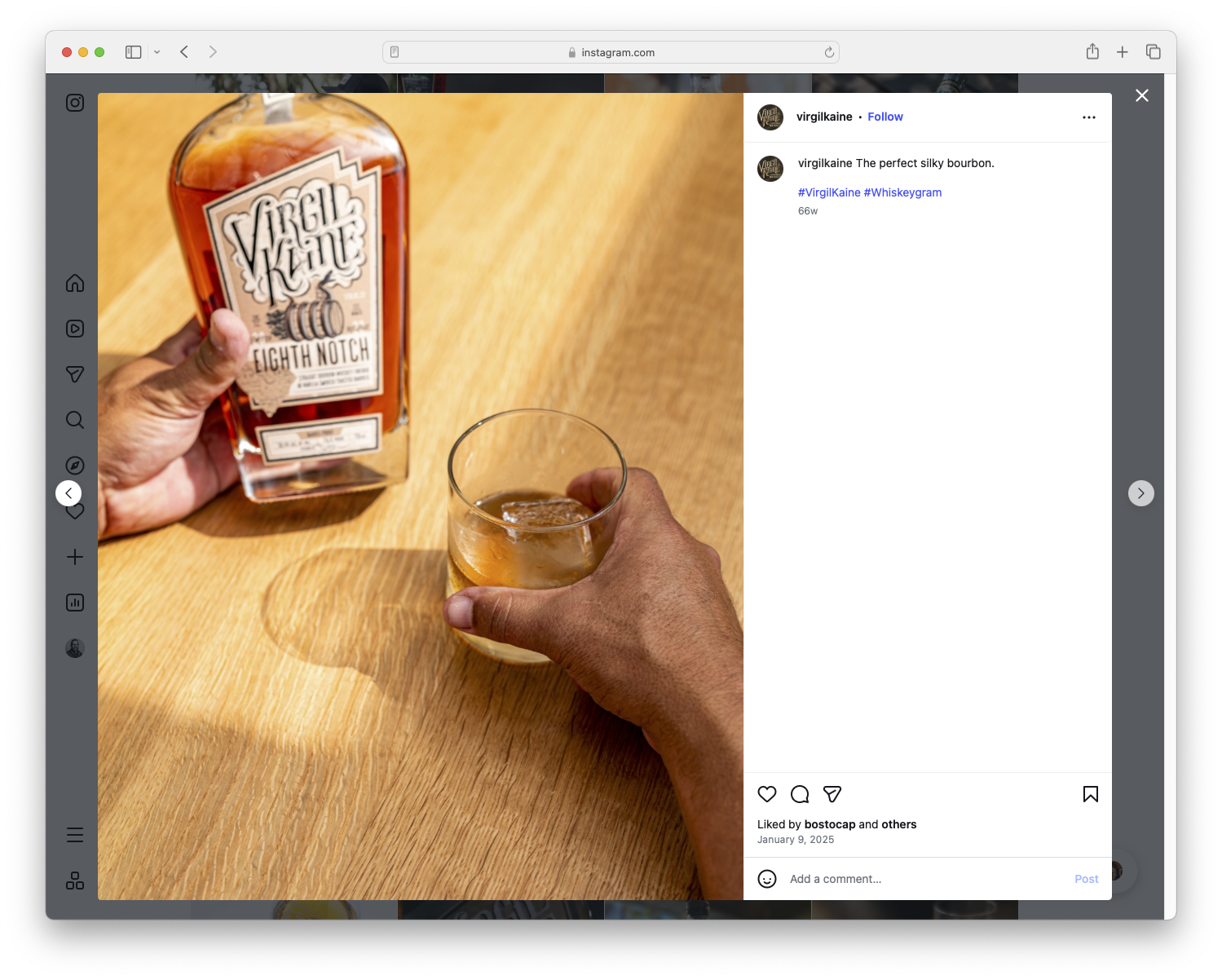Advance to the next post with the arrow
Screen dimensions: 1222x980
(x=1141, y=493)
